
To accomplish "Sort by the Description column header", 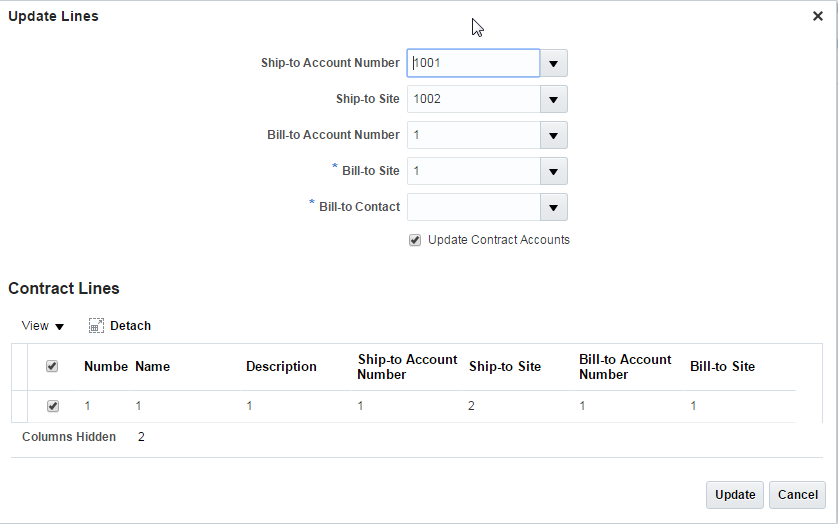I will click(x=281, y=367).
